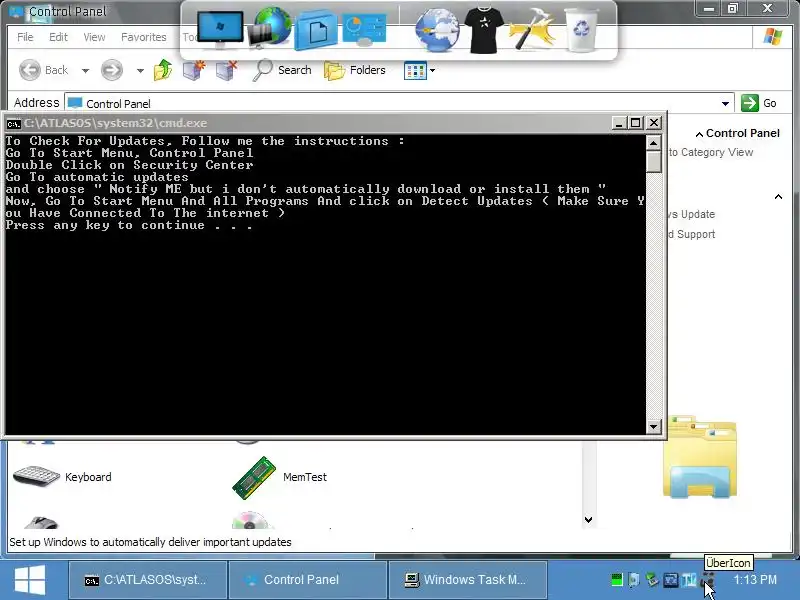Switch to Category View link
Image resolution: width=800 pixels, height=600 pixels.
click(x=710, y=152)
